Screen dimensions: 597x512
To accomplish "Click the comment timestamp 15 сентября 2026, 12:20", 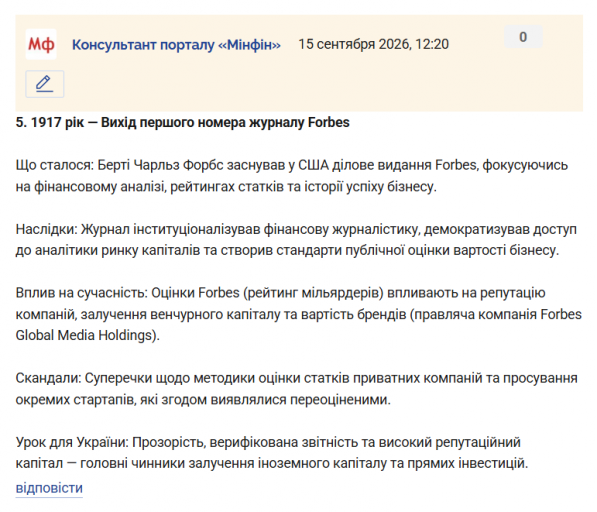I will [374, 44].
